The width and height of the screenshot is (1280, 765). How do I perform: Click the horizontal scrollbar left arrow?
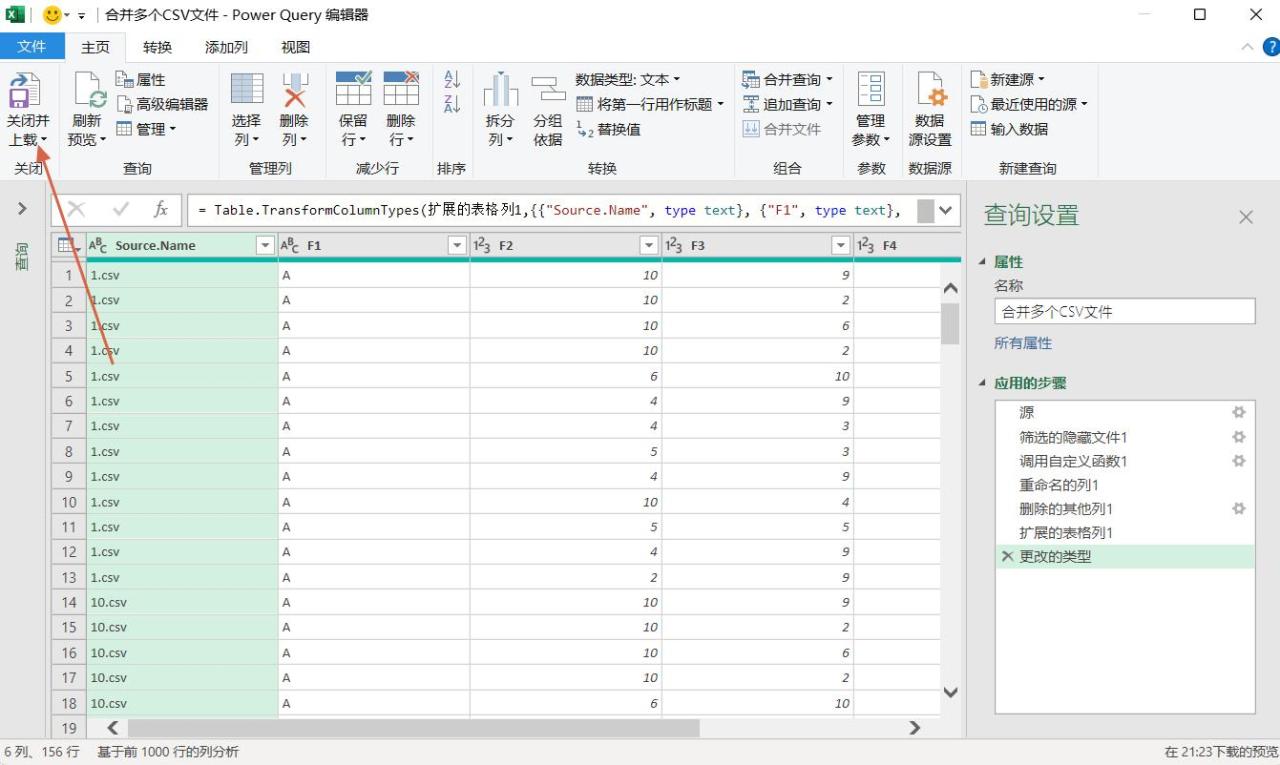[112, 728]
